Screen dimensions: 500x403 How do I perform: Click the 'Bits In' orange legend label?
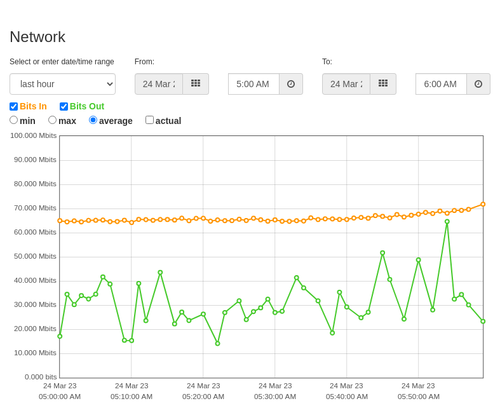33,106
